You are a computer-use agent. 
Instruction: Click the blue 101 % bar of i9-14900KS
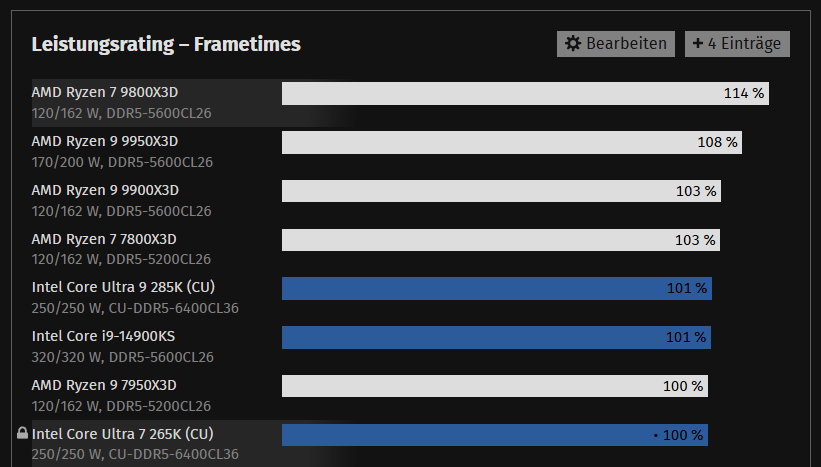coord(495,338)
